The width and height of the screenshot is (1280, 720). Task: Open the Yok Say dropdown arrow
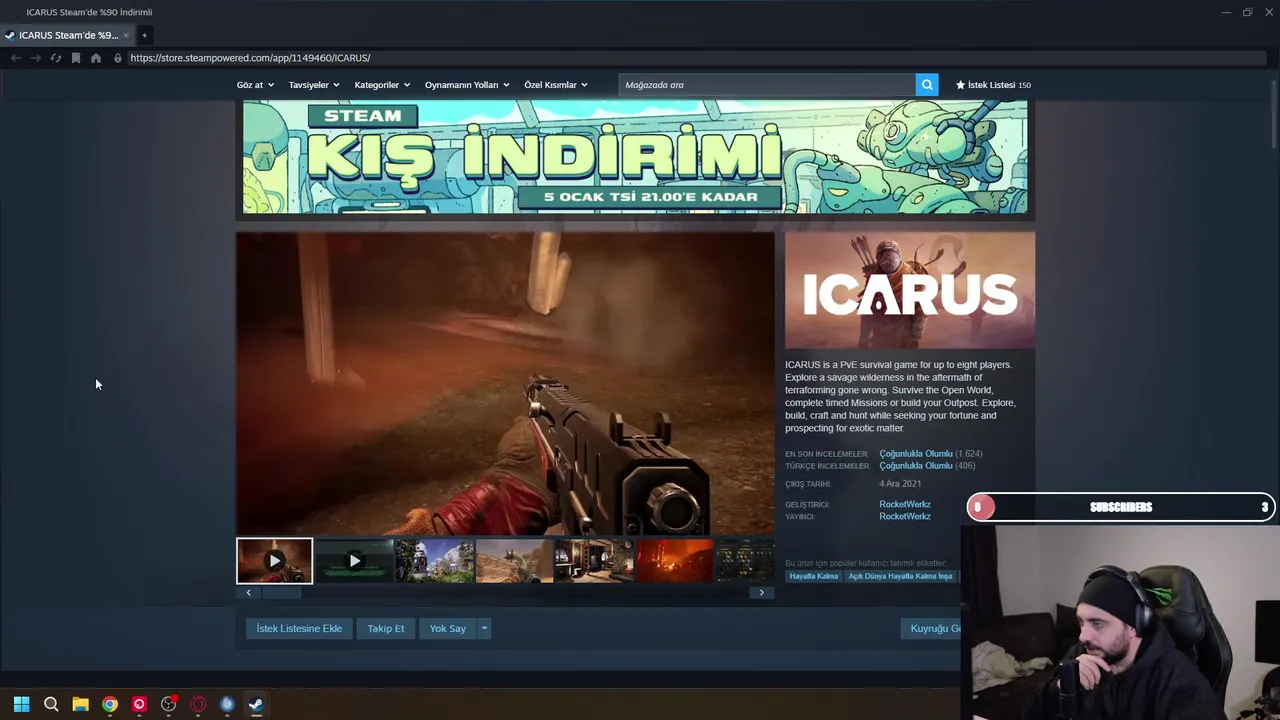coord(484,629)
